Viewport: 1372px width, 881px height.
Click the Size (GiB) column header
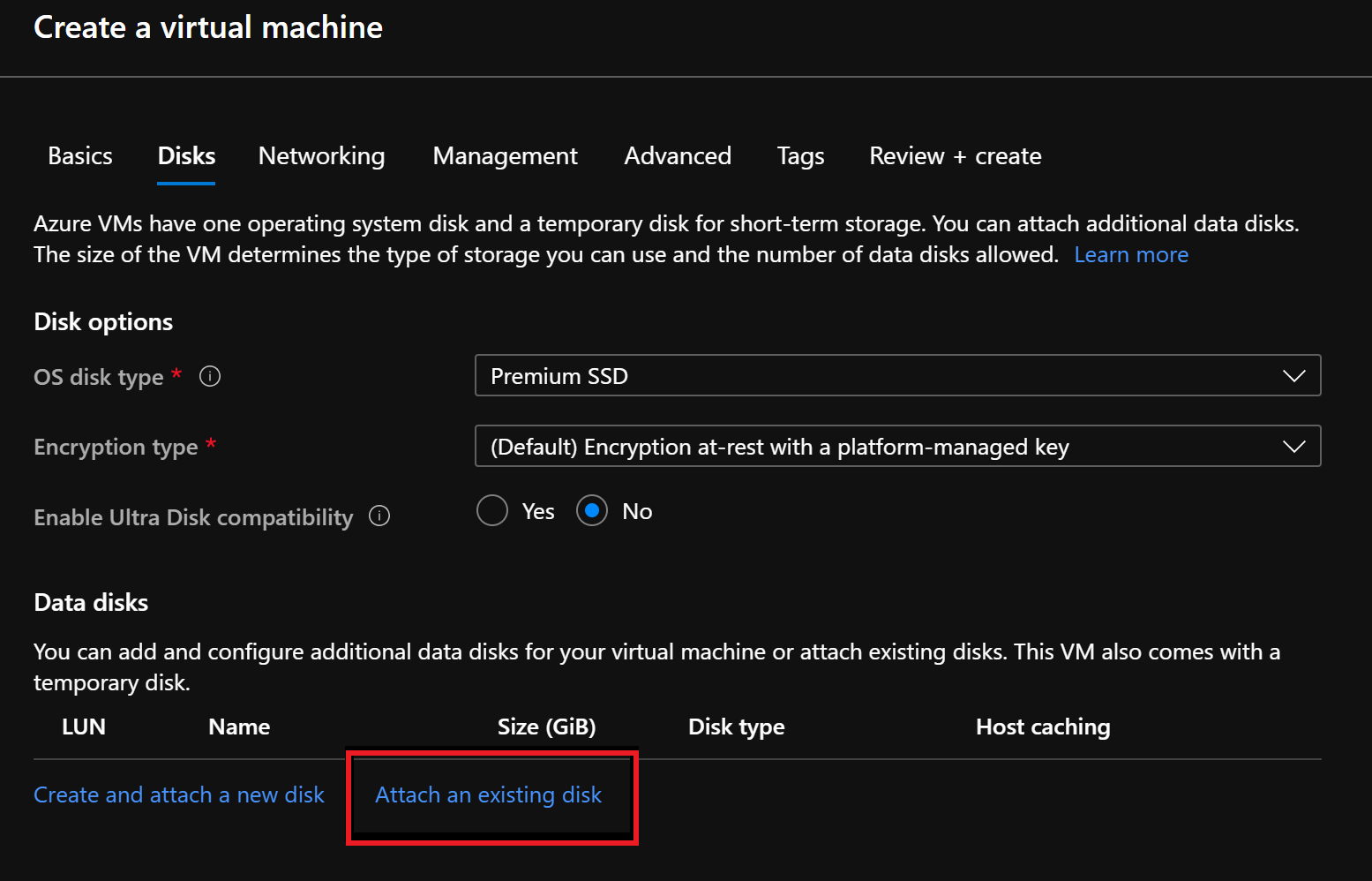[x=546, y=727]
